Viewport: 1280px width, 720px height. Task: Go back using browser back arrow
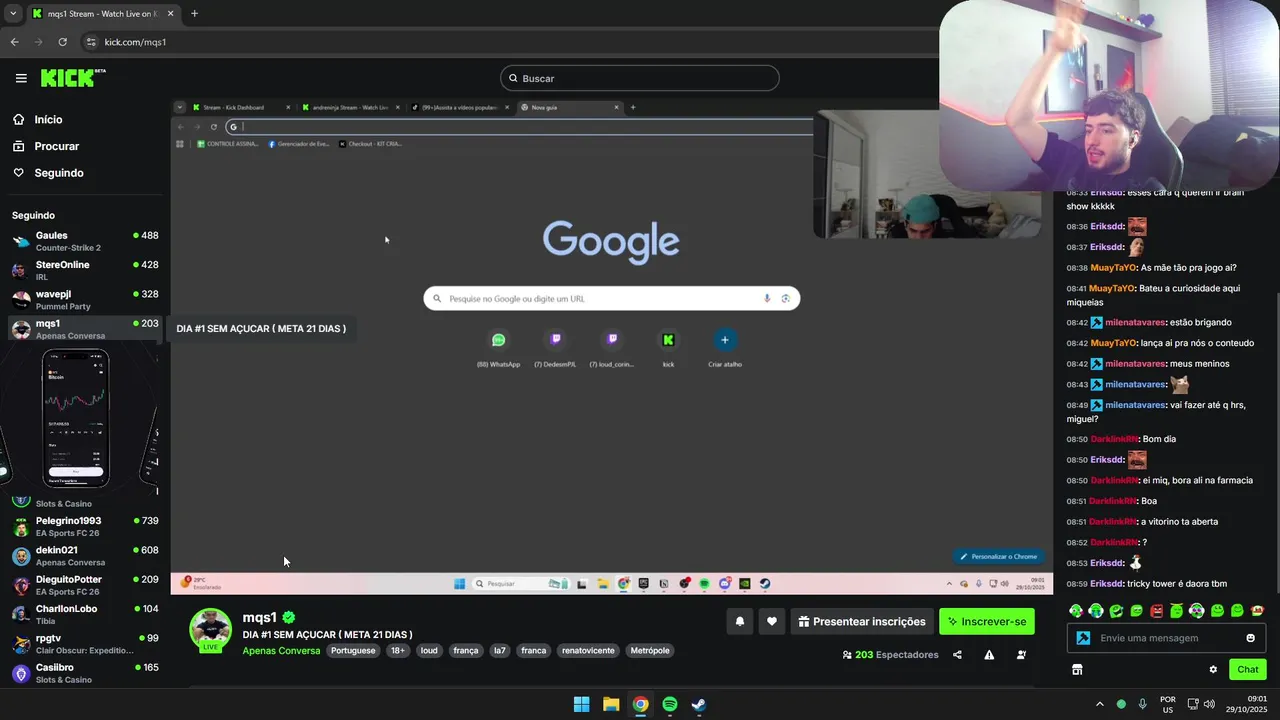pos(15,42)
